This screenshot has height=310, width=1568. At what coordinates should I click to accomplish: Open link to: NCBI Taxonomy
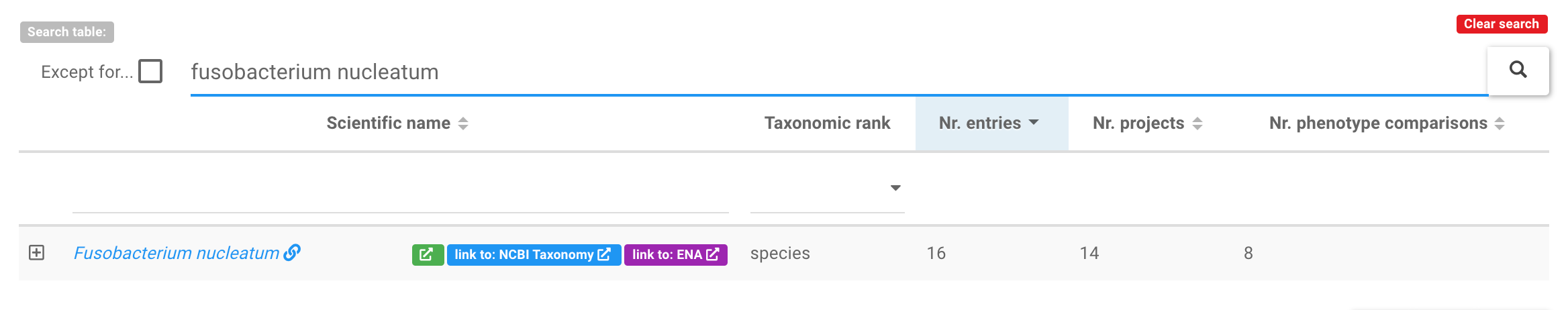[x=534, y=255]
